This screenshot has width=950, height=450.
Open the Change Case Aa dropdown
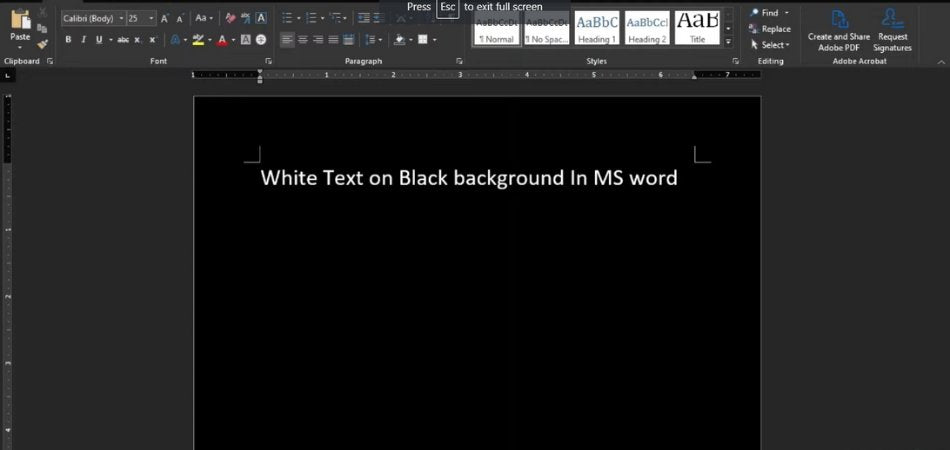pyautogui.click(x=204, y=19)
